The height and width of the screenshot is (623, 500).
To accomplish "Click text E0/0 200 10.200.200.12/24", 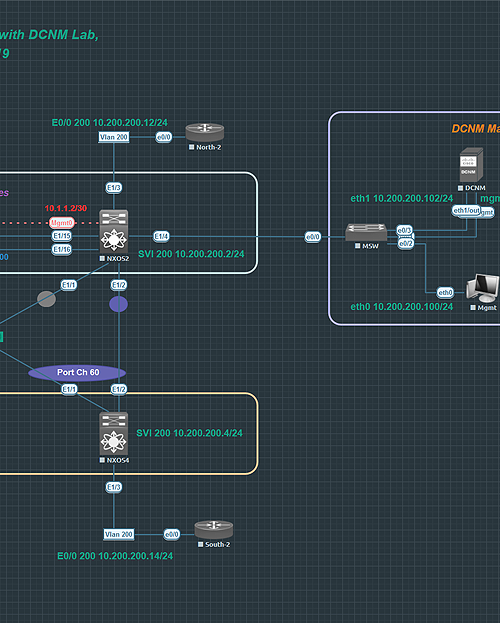I will 110,122.
